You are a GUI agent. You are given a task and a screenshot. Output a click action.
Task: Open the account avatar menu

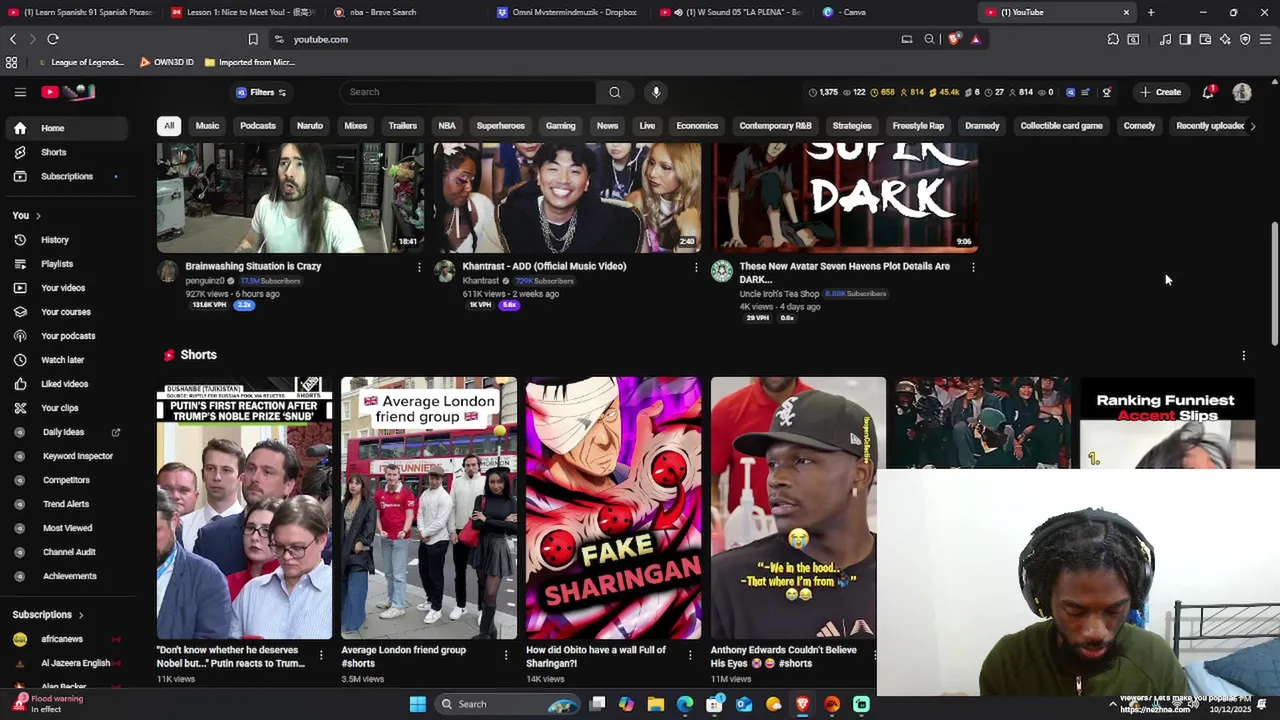click(1242, 92)
